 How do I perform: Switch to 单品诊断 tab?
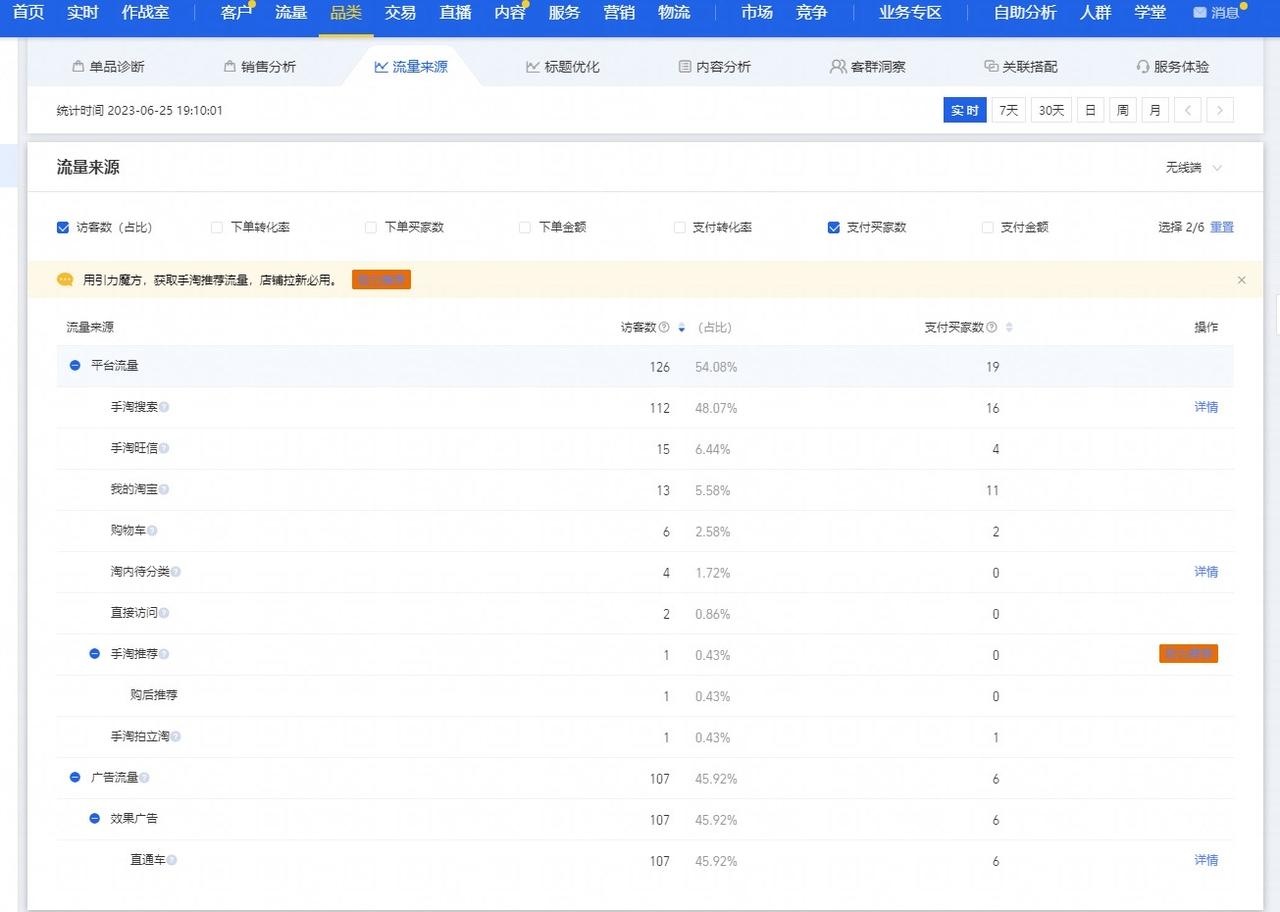[x=108, y=67]
